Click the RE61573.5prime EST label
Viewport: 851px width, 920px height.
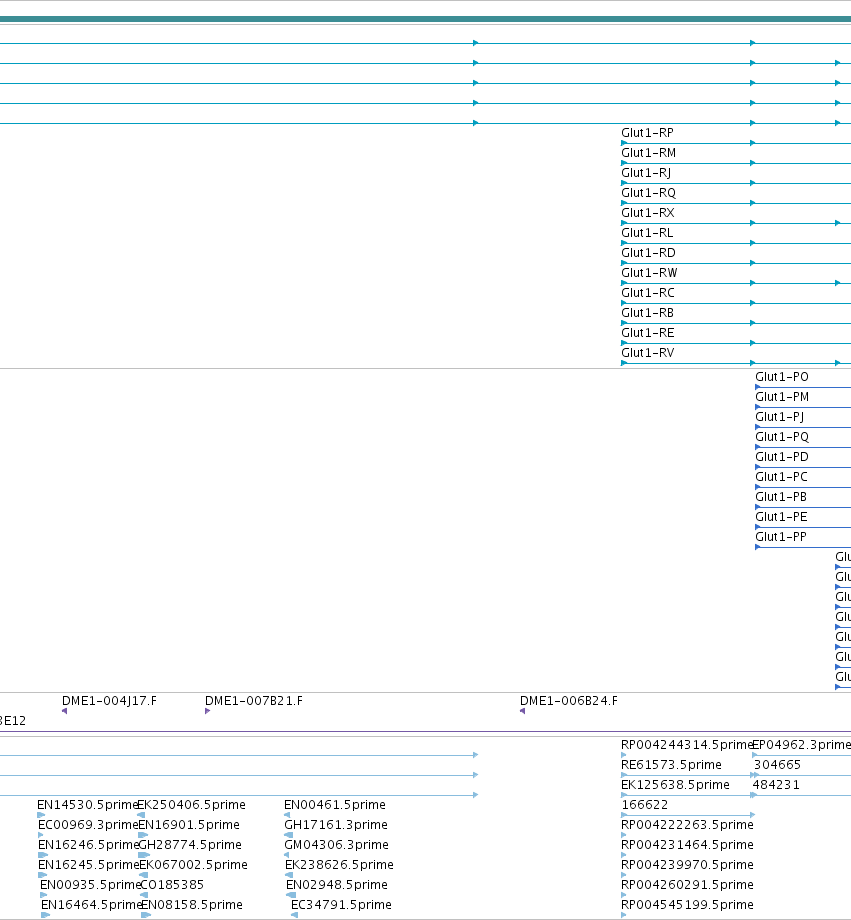pos(671,765)
